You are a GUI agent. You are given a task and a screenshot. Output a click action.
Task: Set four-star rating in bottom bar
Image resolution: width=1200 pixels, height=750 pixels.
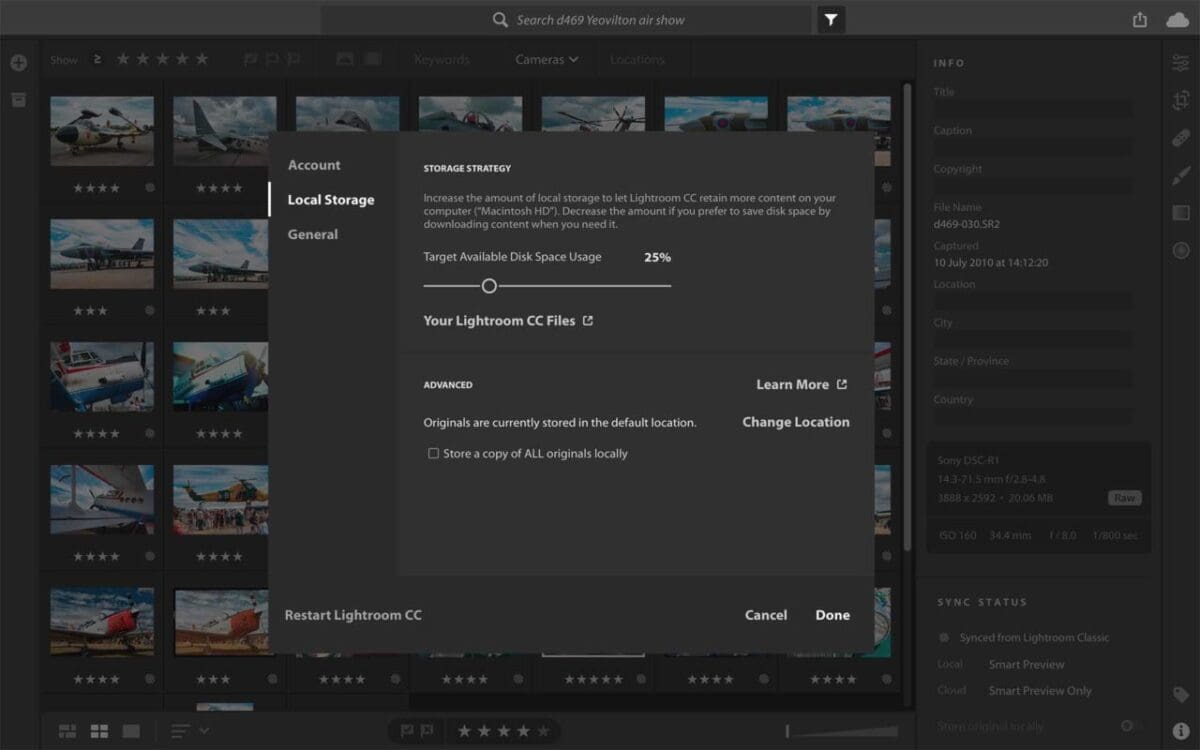pos(524,731)
